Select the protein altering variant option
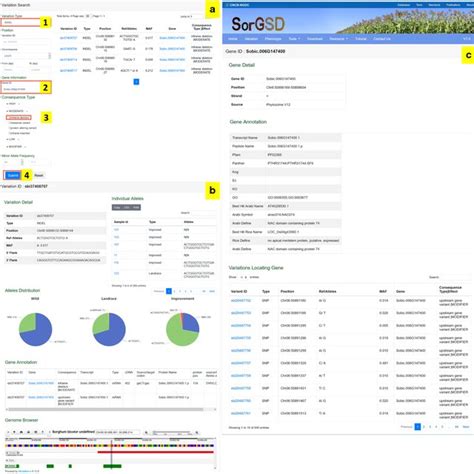The image size is (474, 474). pyautogui.click(x=23, y=128)
